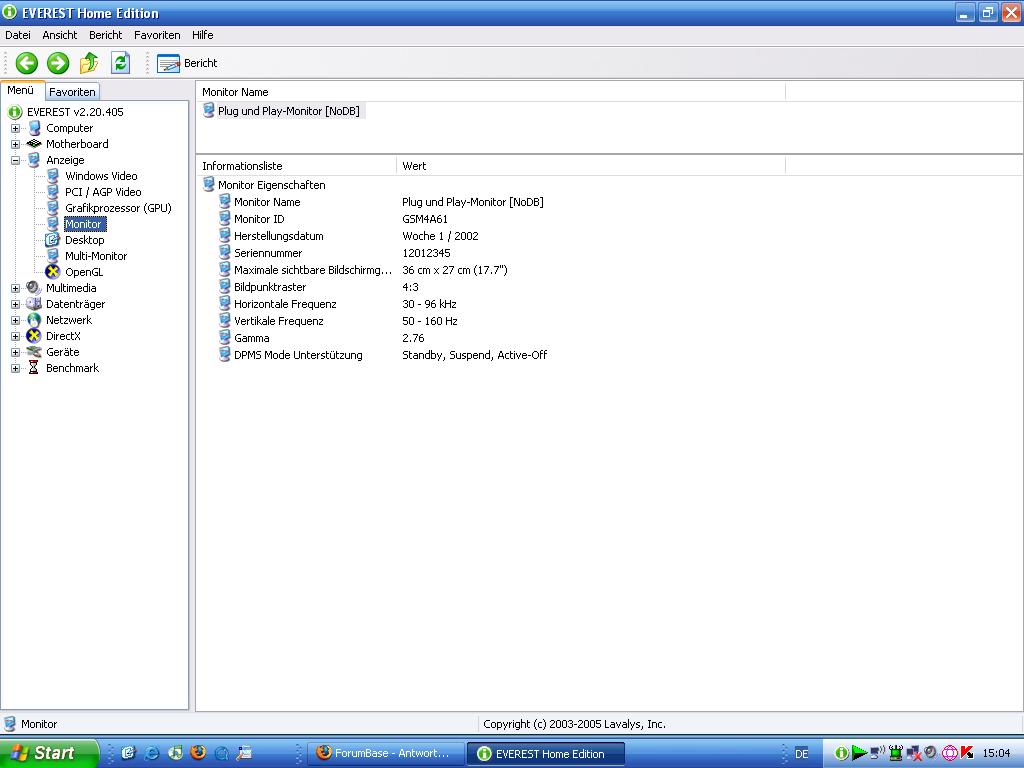Switch to the Menü tab
Viewport: 1024px width, 768px height.
click(x=21, y=91)
